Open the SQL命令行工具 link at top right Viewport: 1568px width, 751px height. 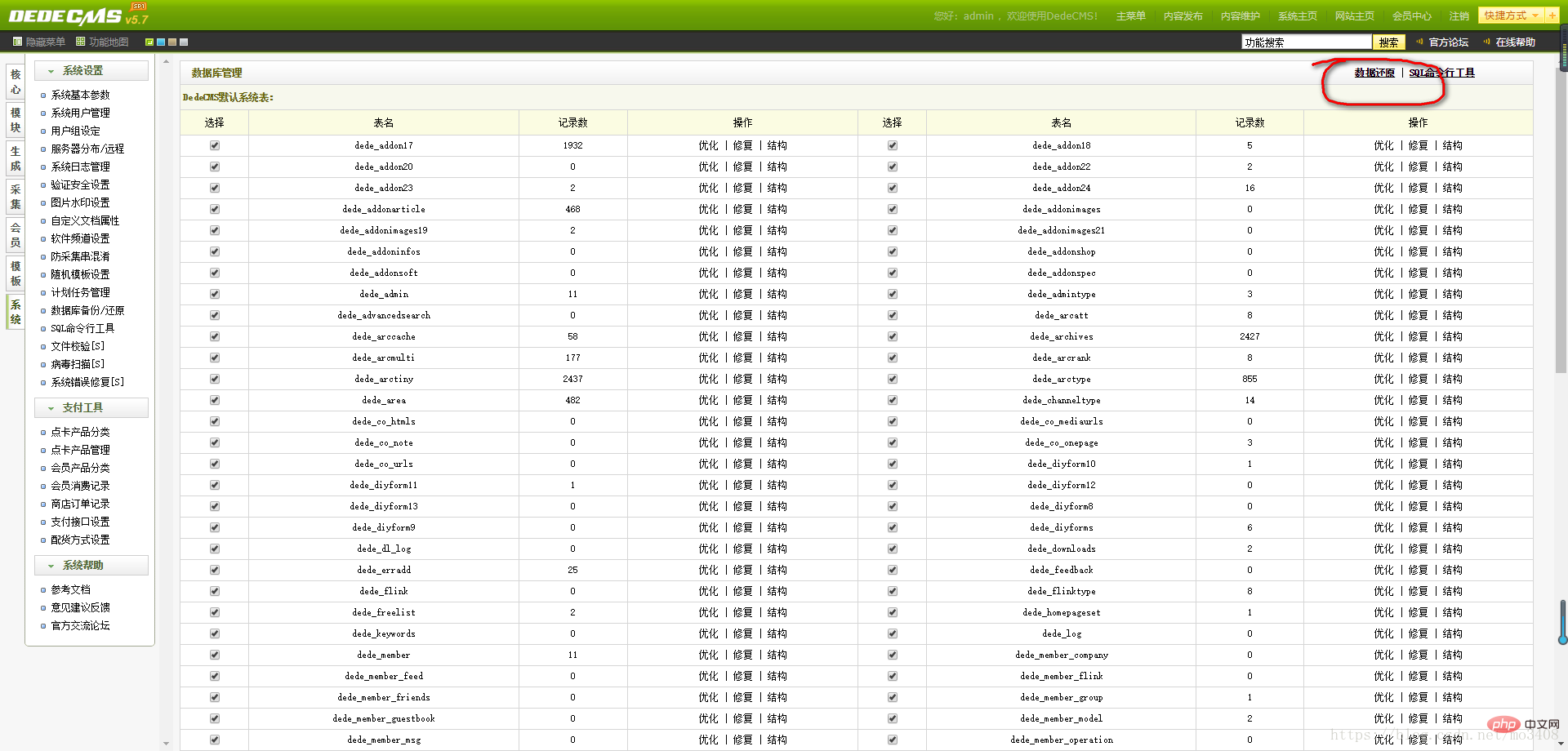[1442, 73]
